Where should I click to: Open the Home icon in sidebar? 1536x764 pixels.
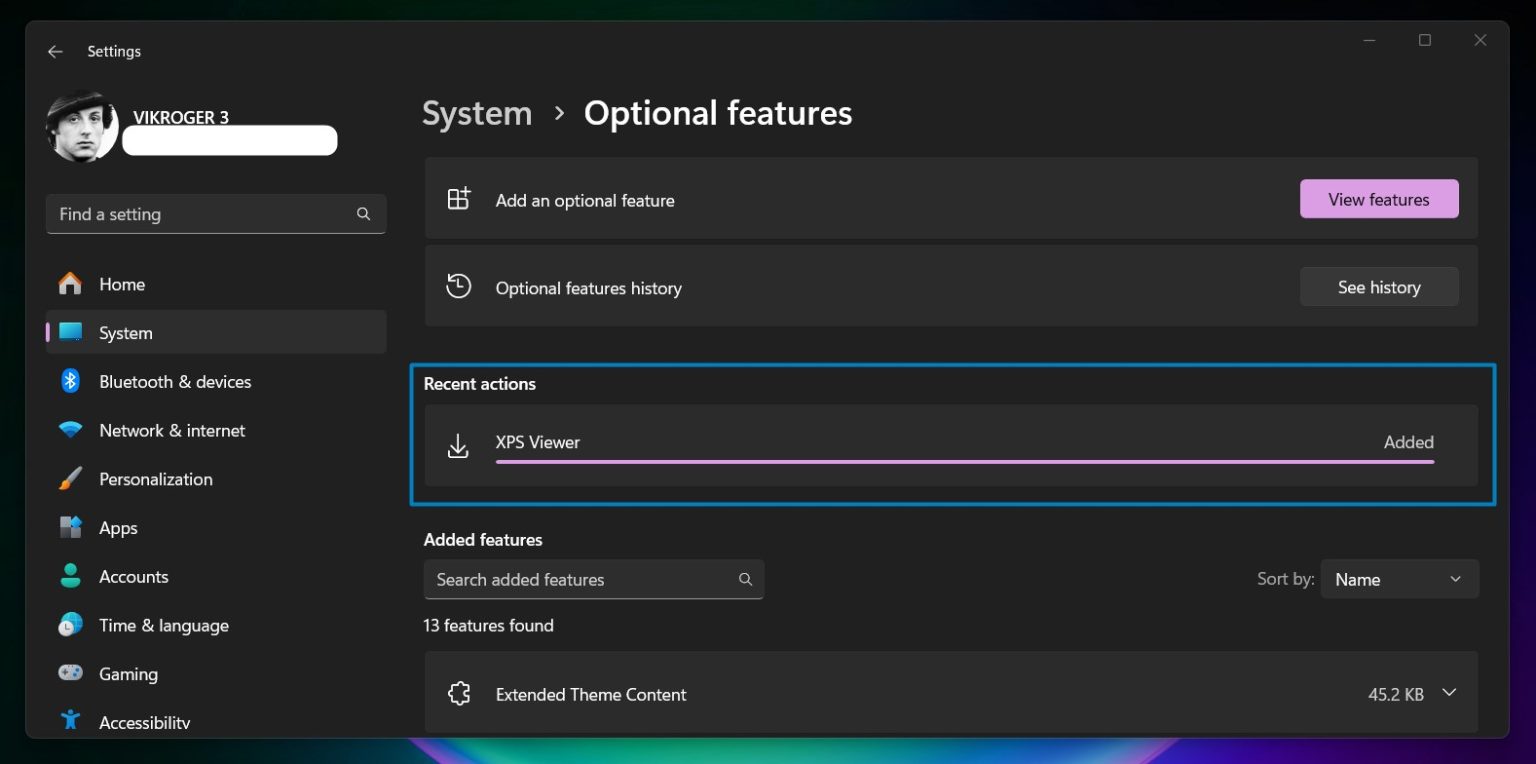point(70,284)
